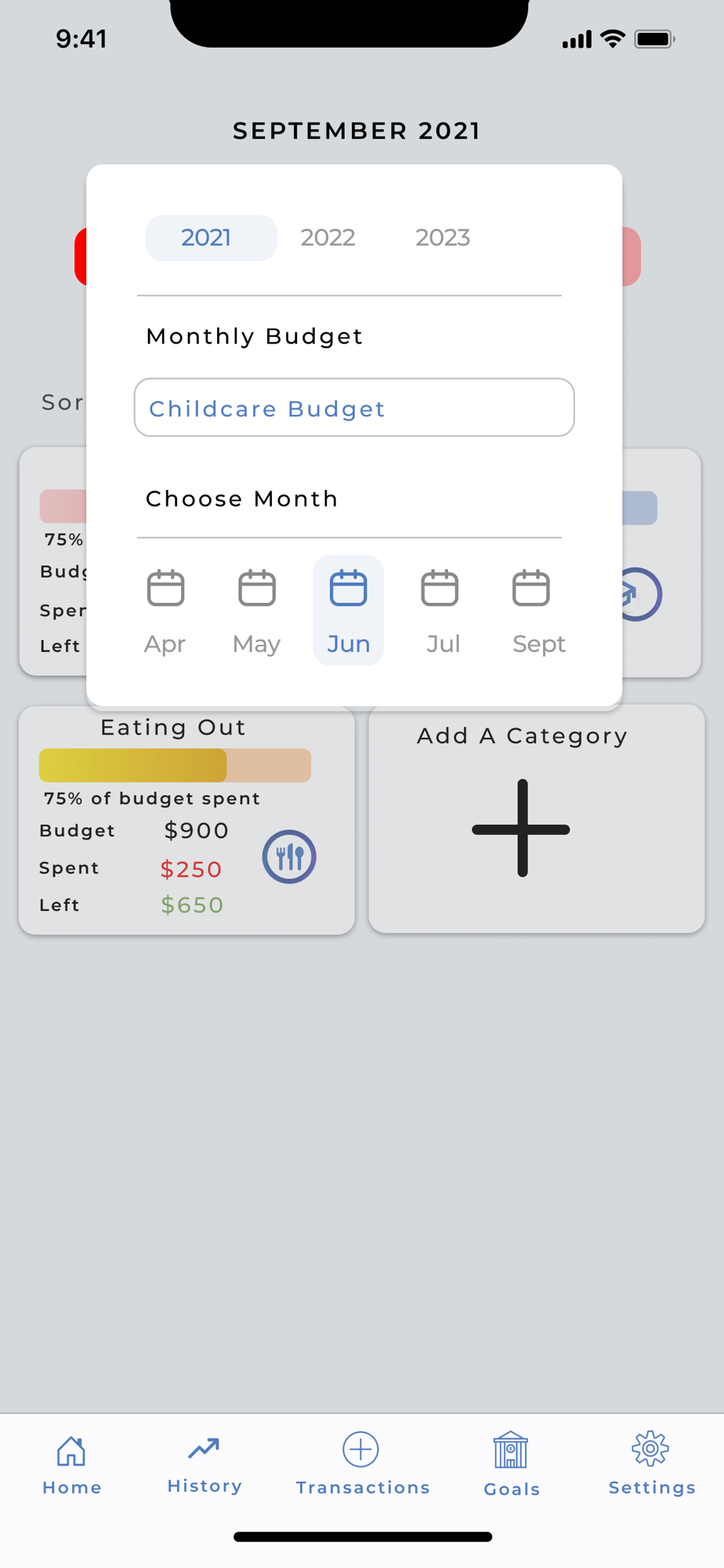Click the Add A Category plus button
The height and width of the screenshot is (1568, 724).
coord(521,828)
